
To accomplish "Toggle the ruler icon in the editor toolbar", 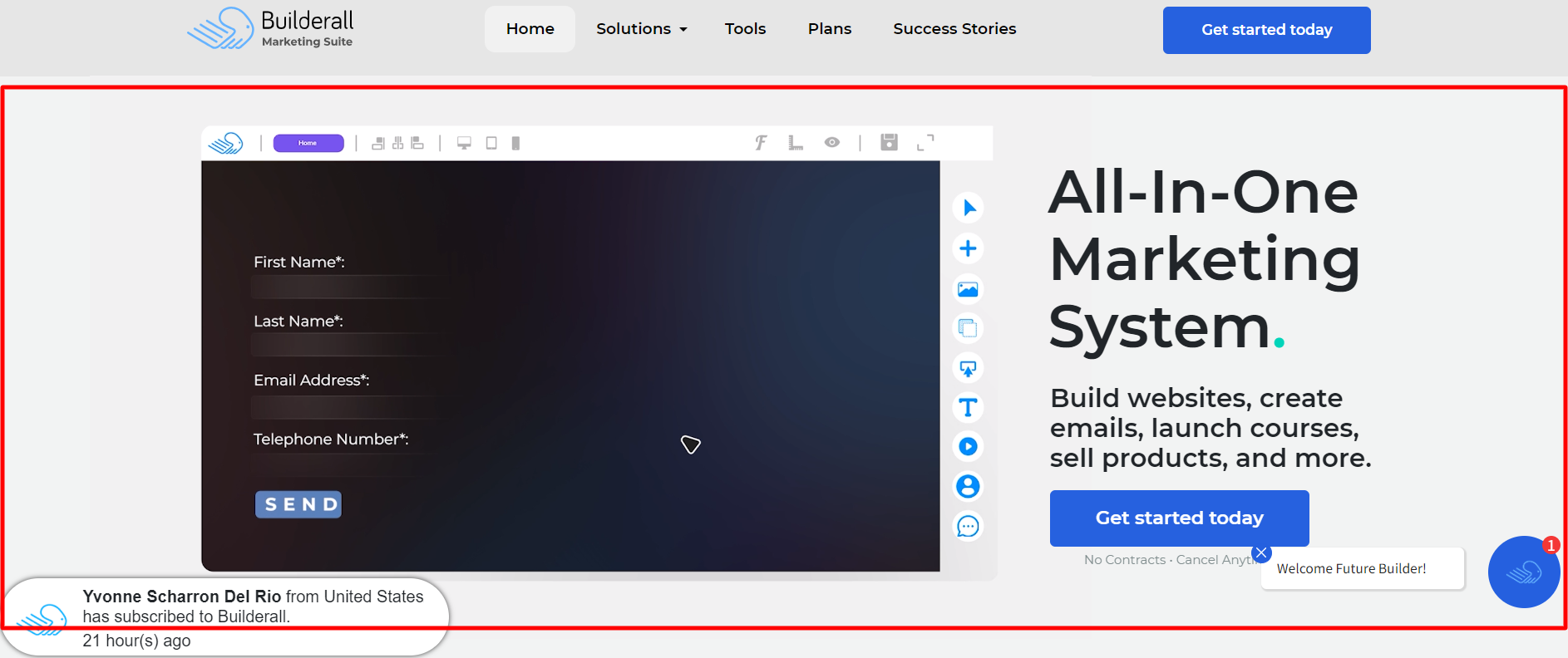I will [x=796, y=143].
